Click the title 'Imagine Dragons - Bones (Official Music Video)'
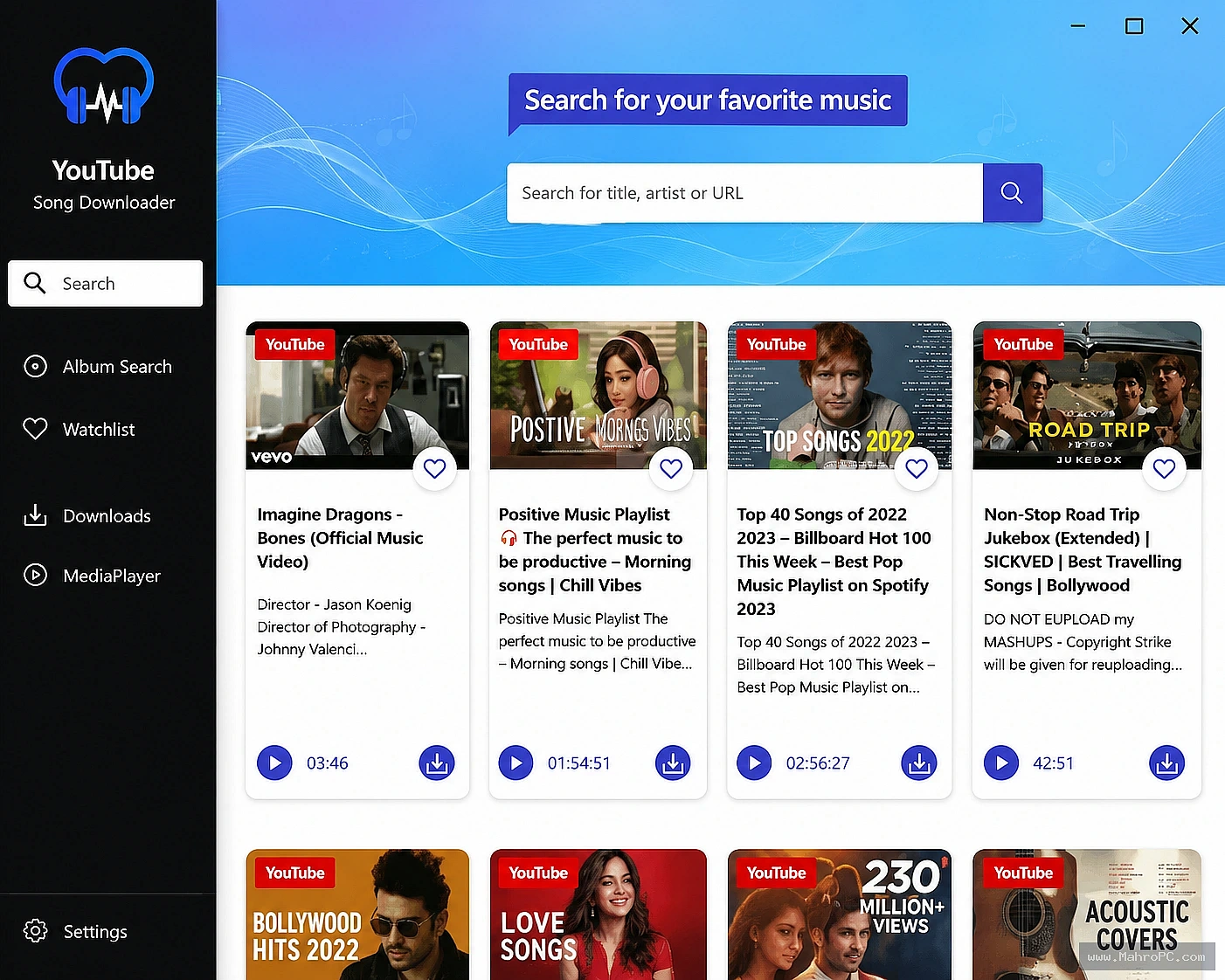 [x=340, y=538]
